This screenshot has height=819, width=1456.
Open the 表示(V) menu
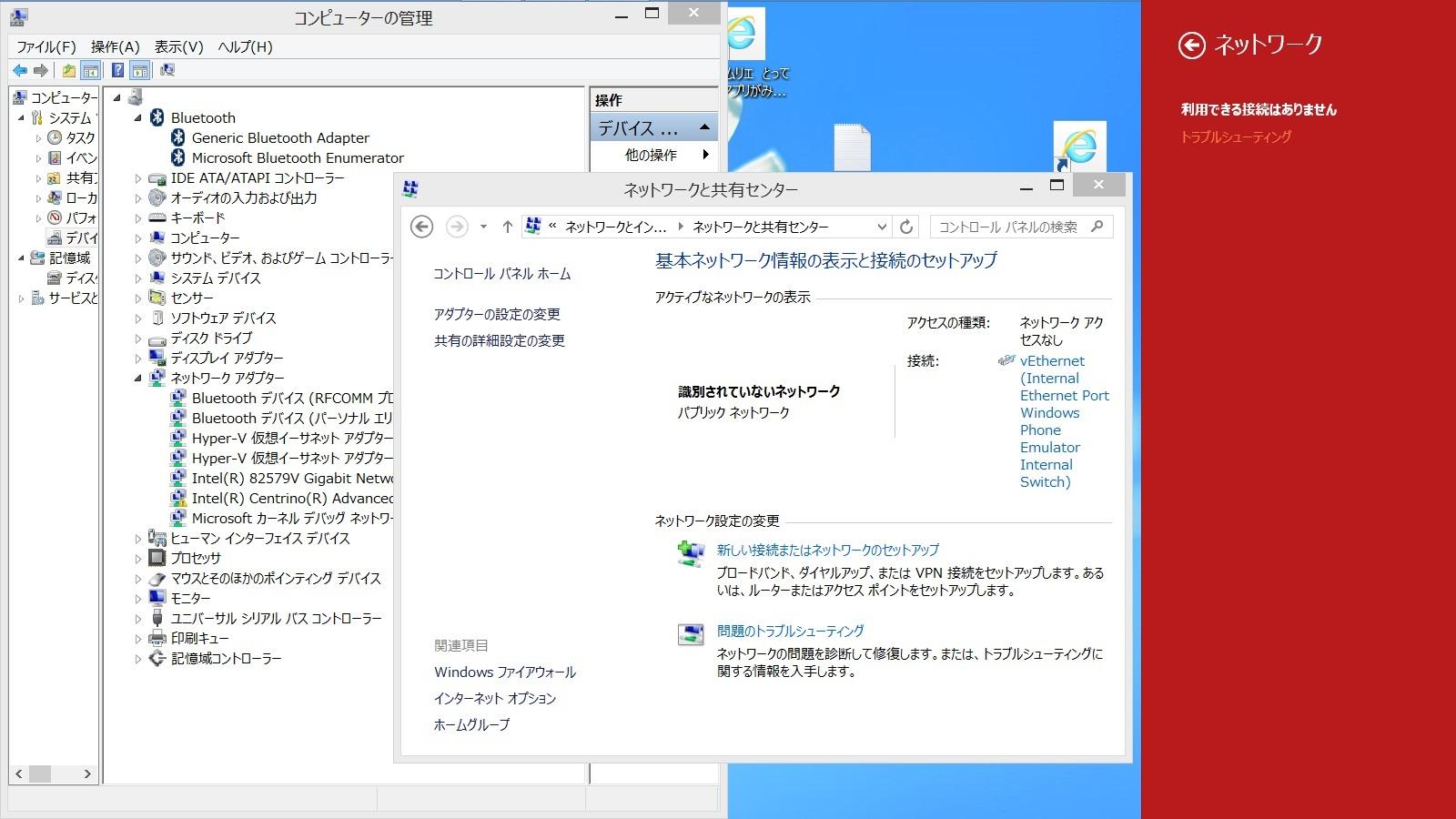pos(178,46)
